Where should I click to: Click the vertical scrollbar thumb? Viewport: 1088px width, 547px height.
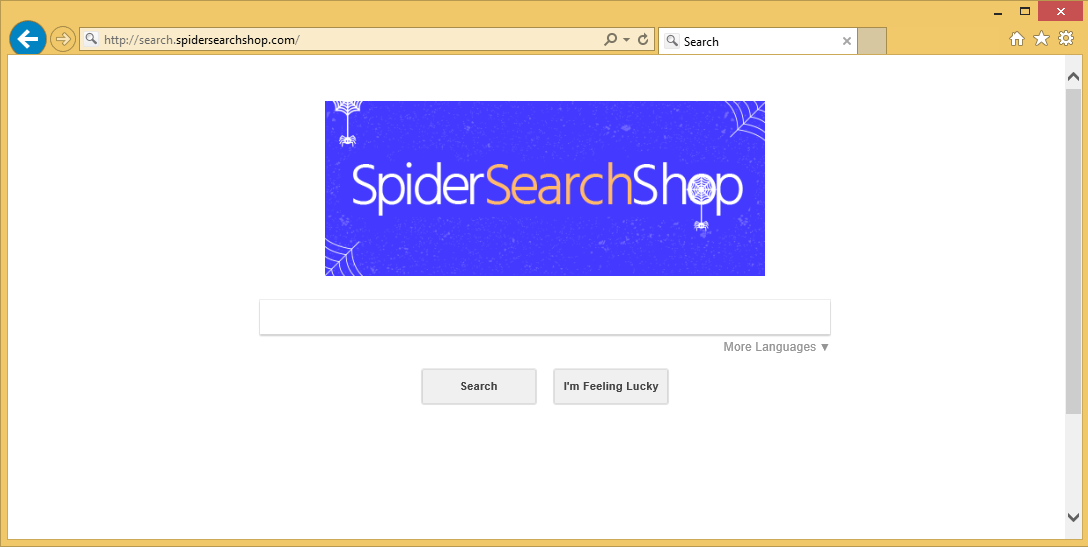pos(1073,251)
